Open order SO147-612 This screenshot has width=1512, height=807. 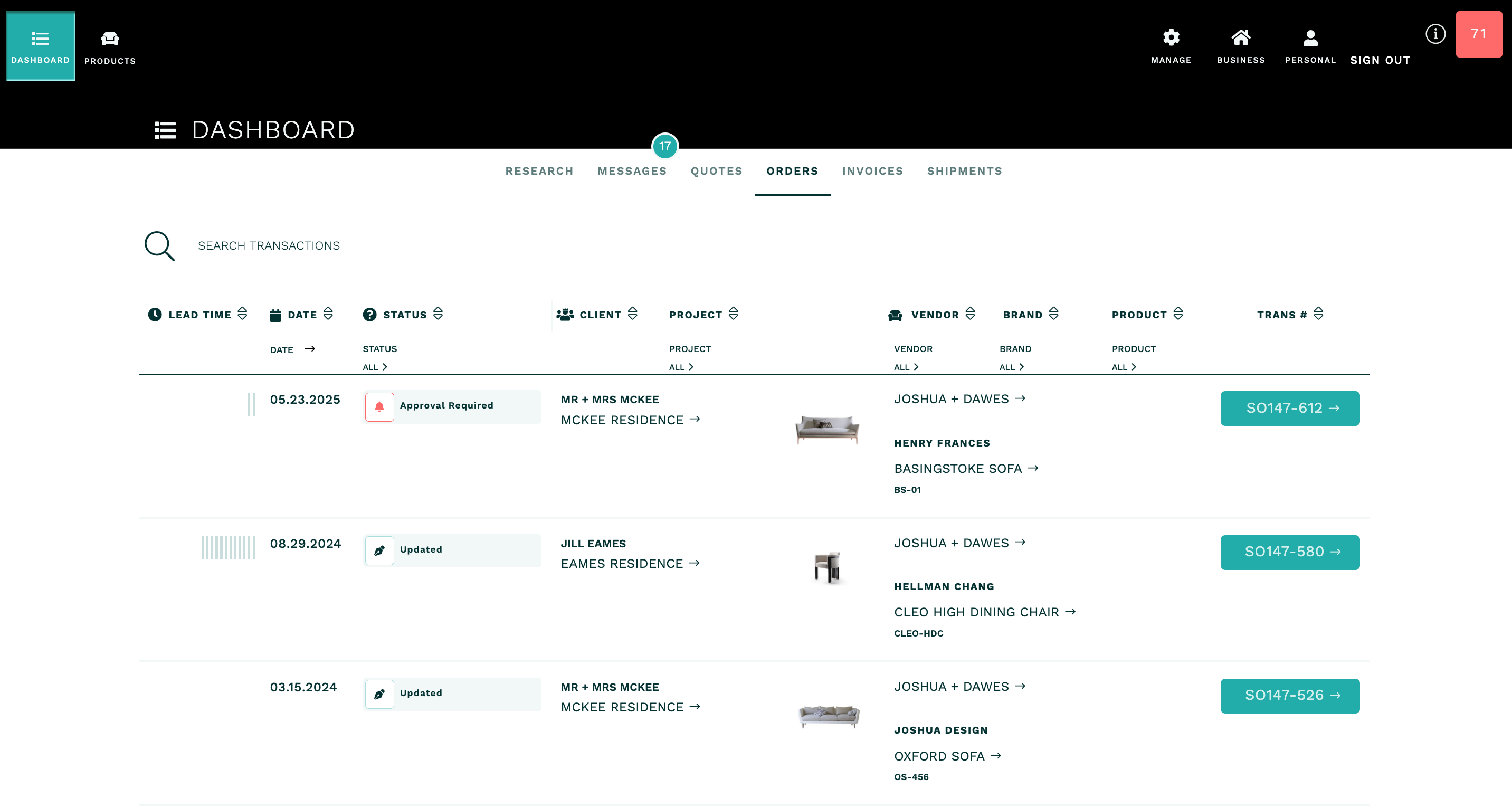pyautogui.click(x=1289, y=408)
